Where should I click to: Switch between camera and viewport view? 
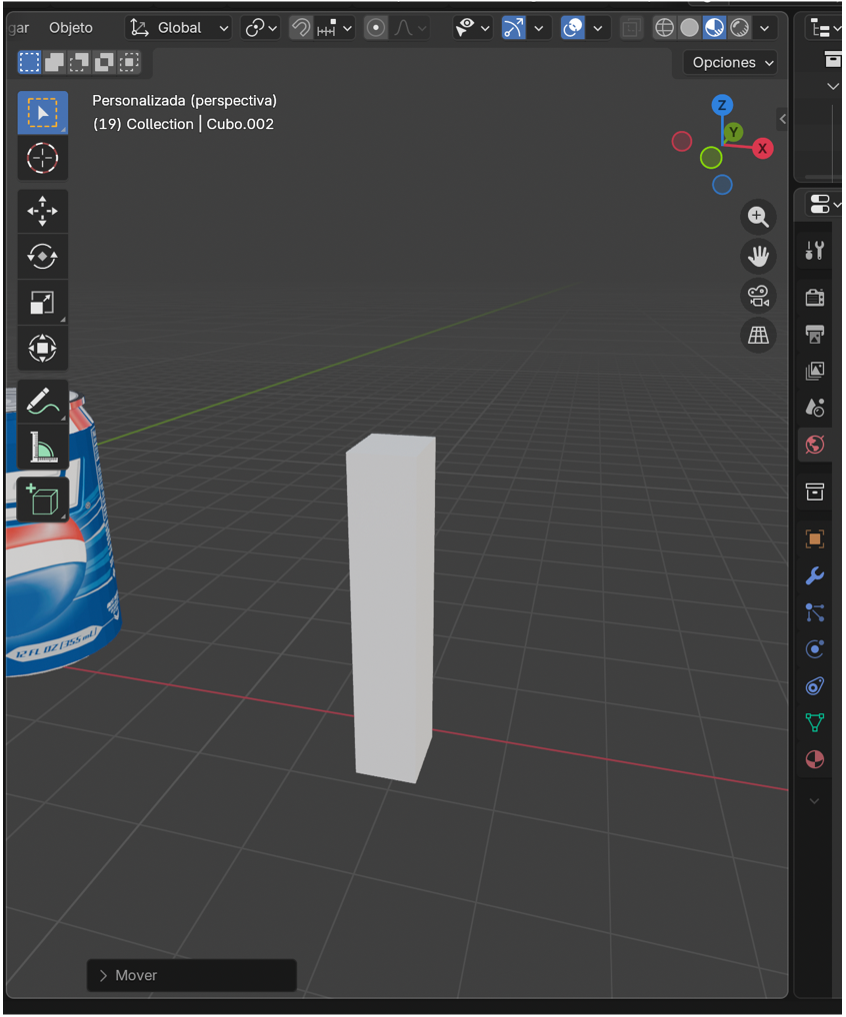click(x=758, y=296)
